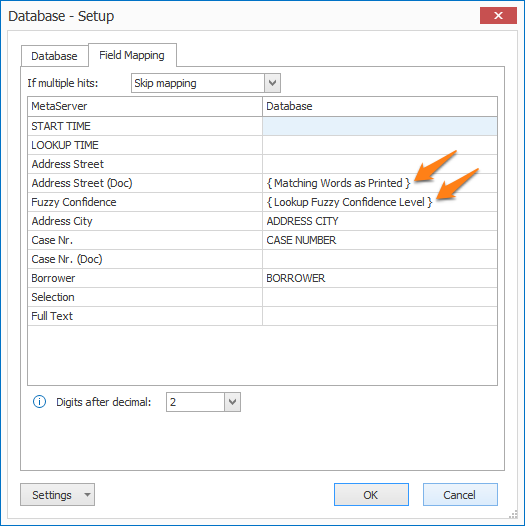
Task: Select the Case Nr. MetaServer field
Action: click(145, 240)
